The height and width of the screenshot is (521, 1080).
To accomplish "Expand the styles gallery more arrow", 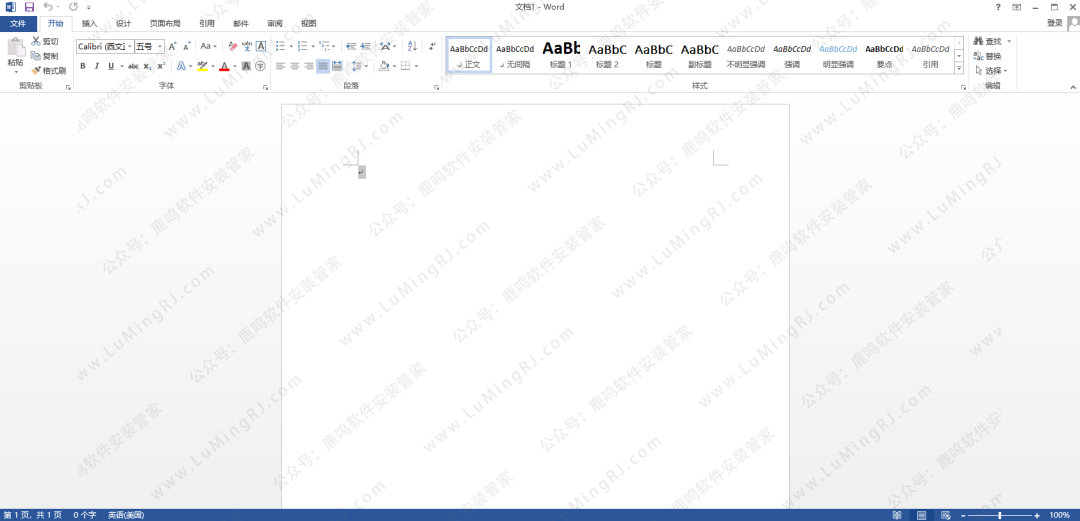I will point(959,68).
